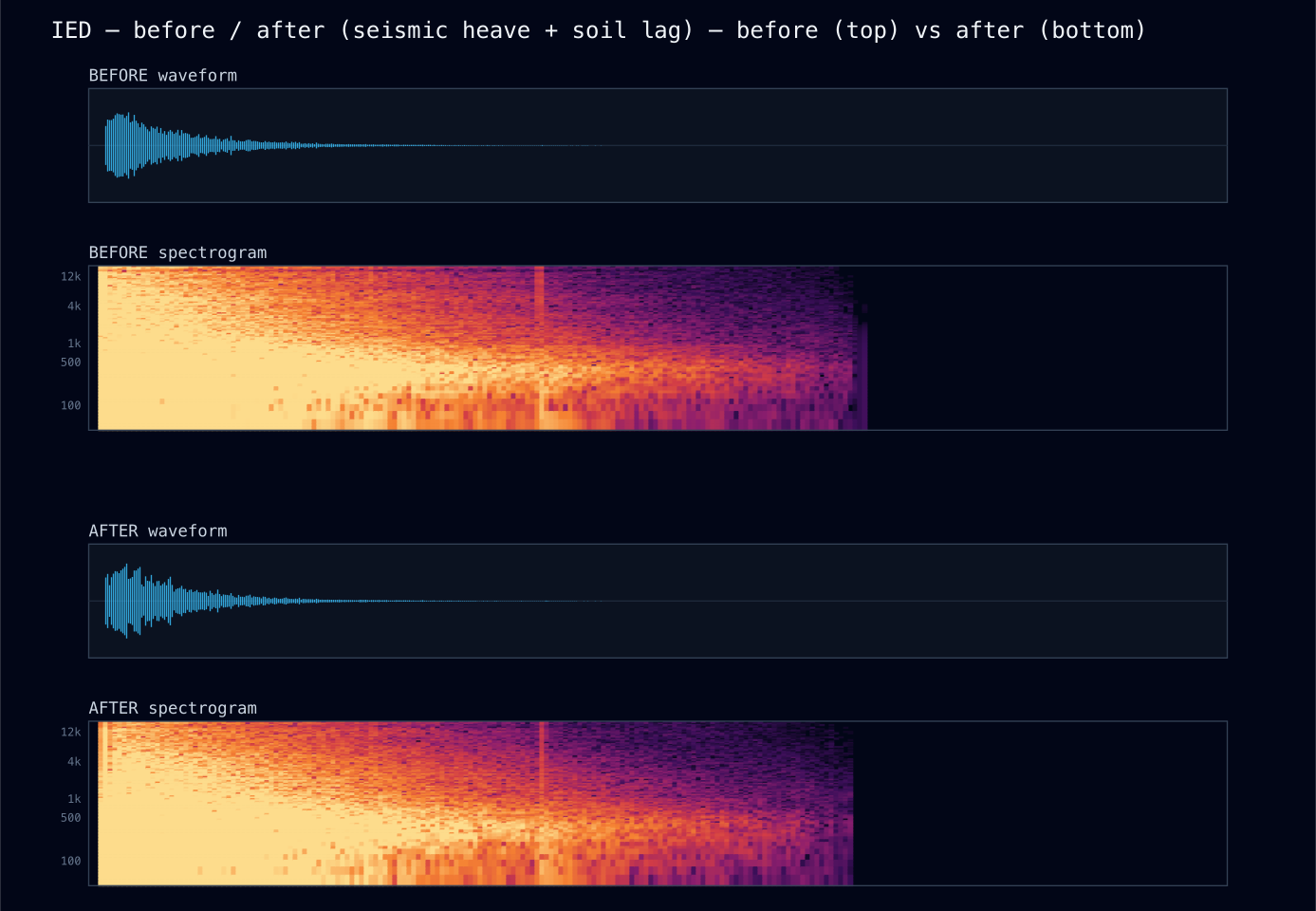Click the BEFORE waveform panel
The image size is (1316, 911).
coord(658,145)
